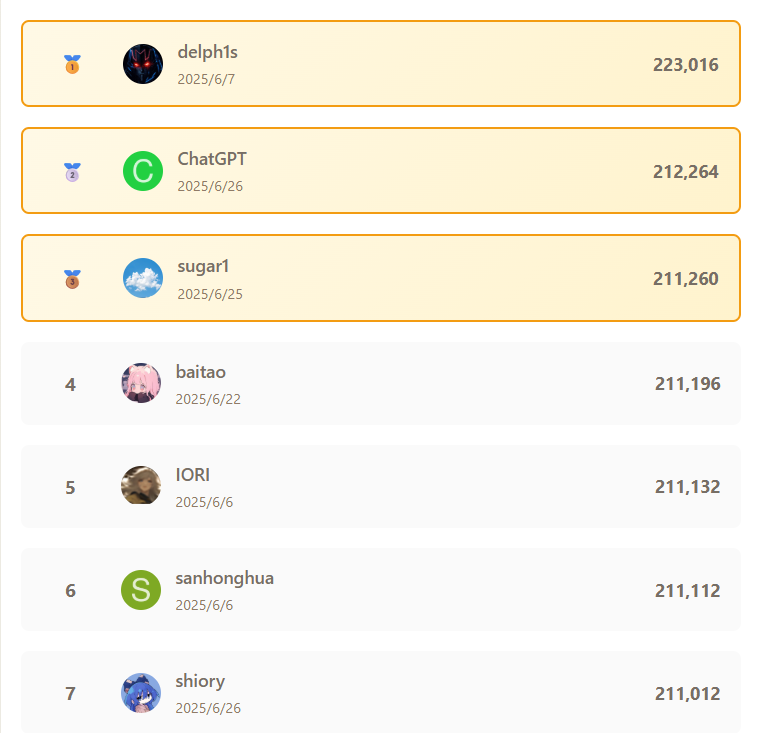Click the date 2025/6/26 under ChatGPT

[x=210, y=186]
